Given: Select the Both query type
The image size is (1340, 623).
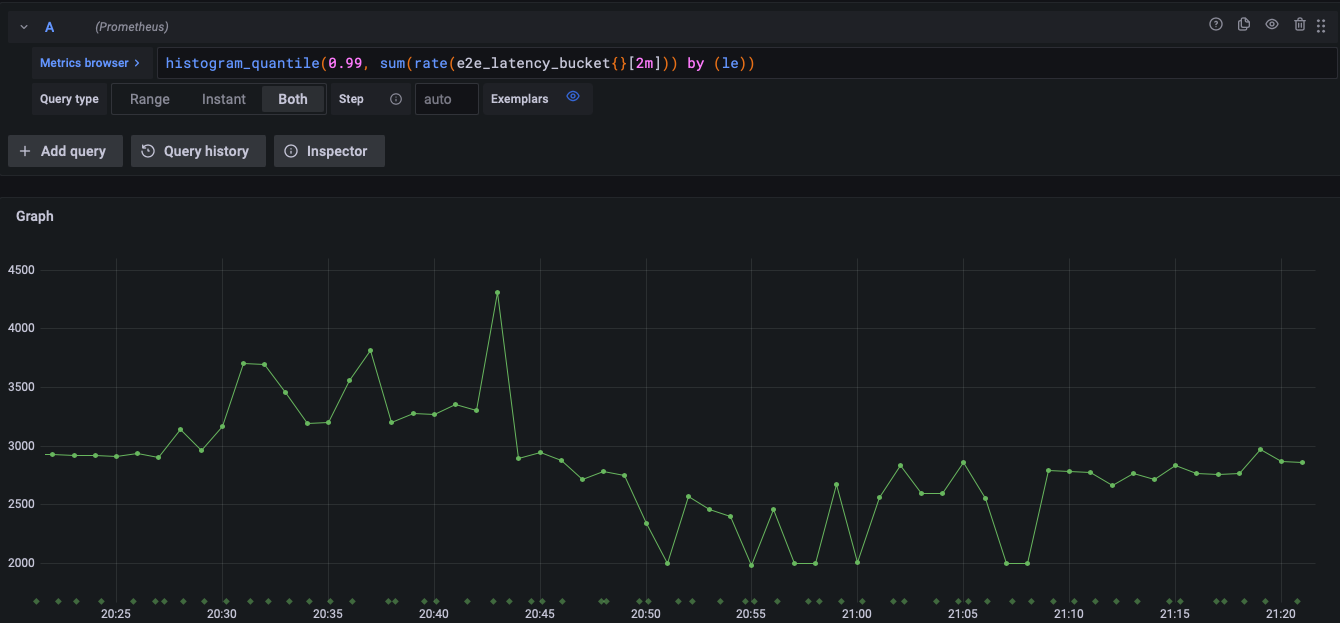Looking at the screenshot, I should (293, 99).
